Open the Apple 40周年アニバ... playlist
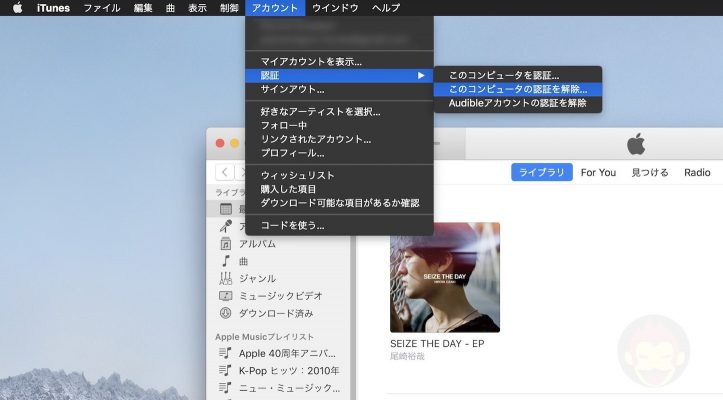 pos(287,354)
